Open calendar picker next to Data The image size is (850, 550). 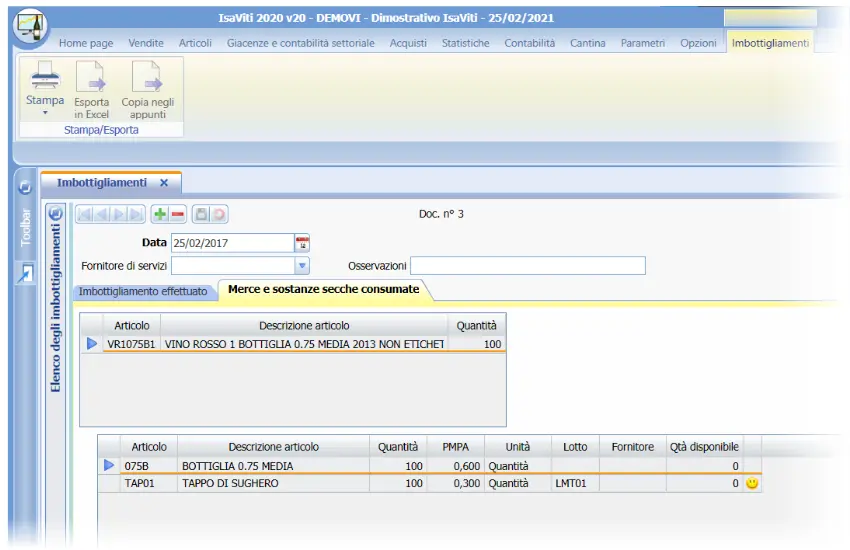[x=302, y=243]
